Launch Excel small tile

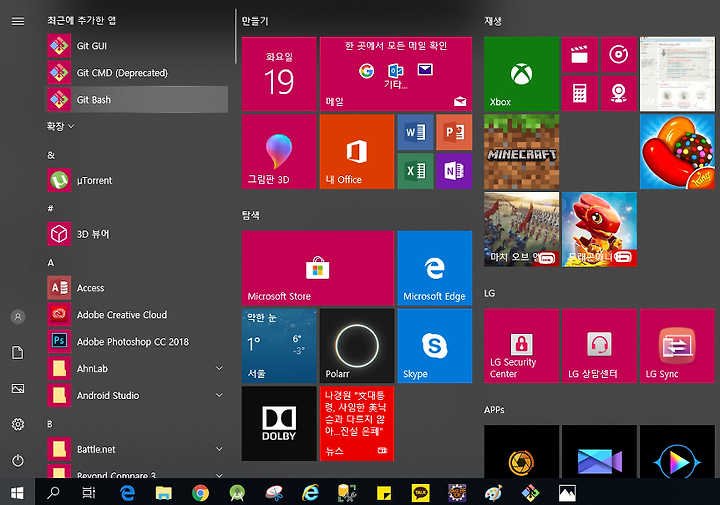(x=415, y=171)
